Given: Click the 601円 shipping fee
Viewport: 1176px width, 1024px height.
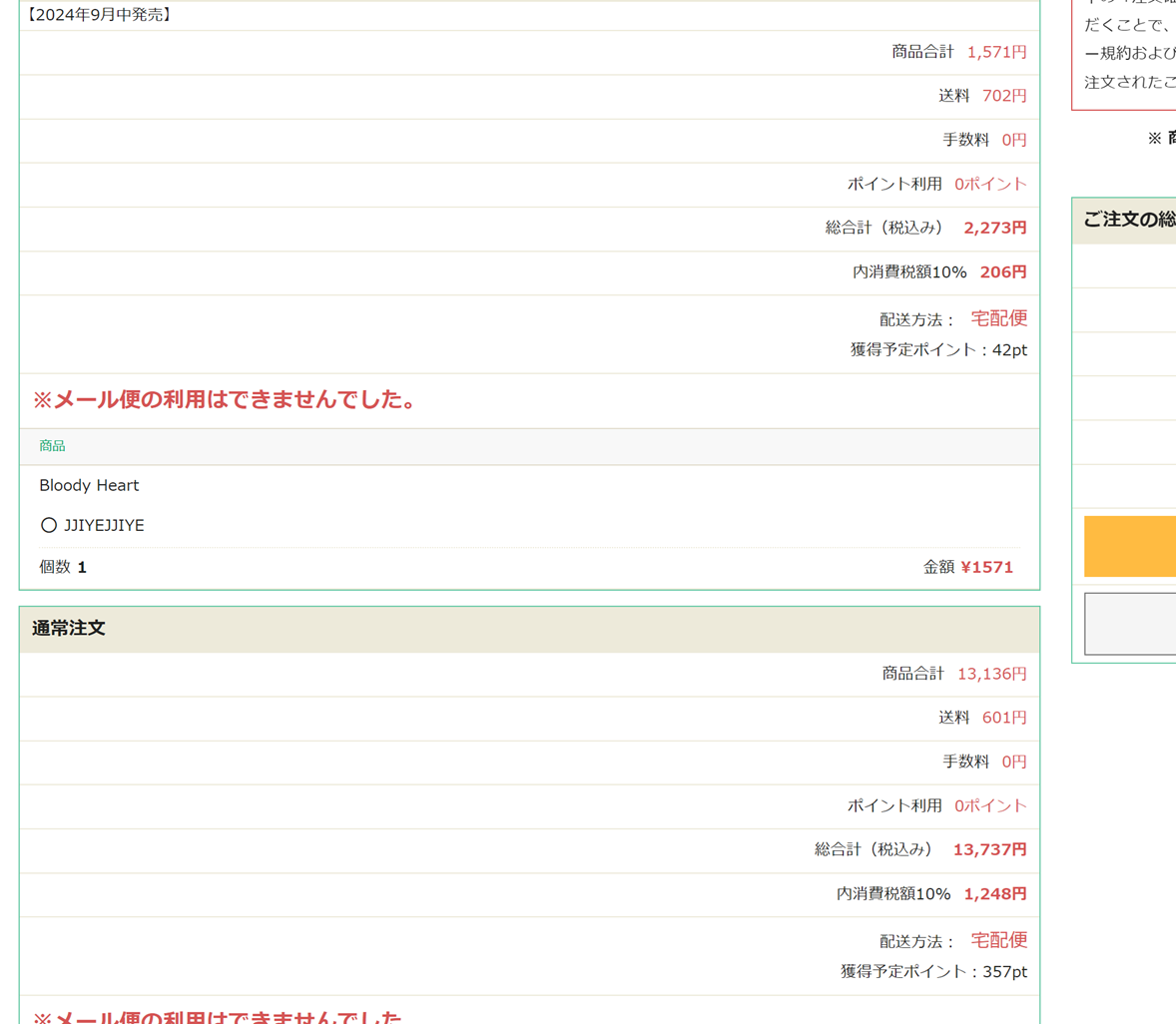Looking at the screenshot, I should 1004,718.
